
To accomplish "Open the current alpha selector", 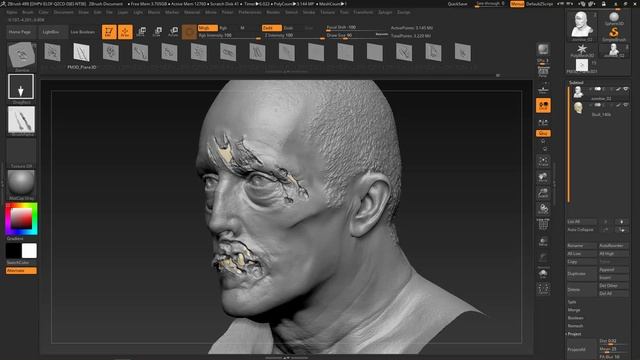I will [21, 120].
